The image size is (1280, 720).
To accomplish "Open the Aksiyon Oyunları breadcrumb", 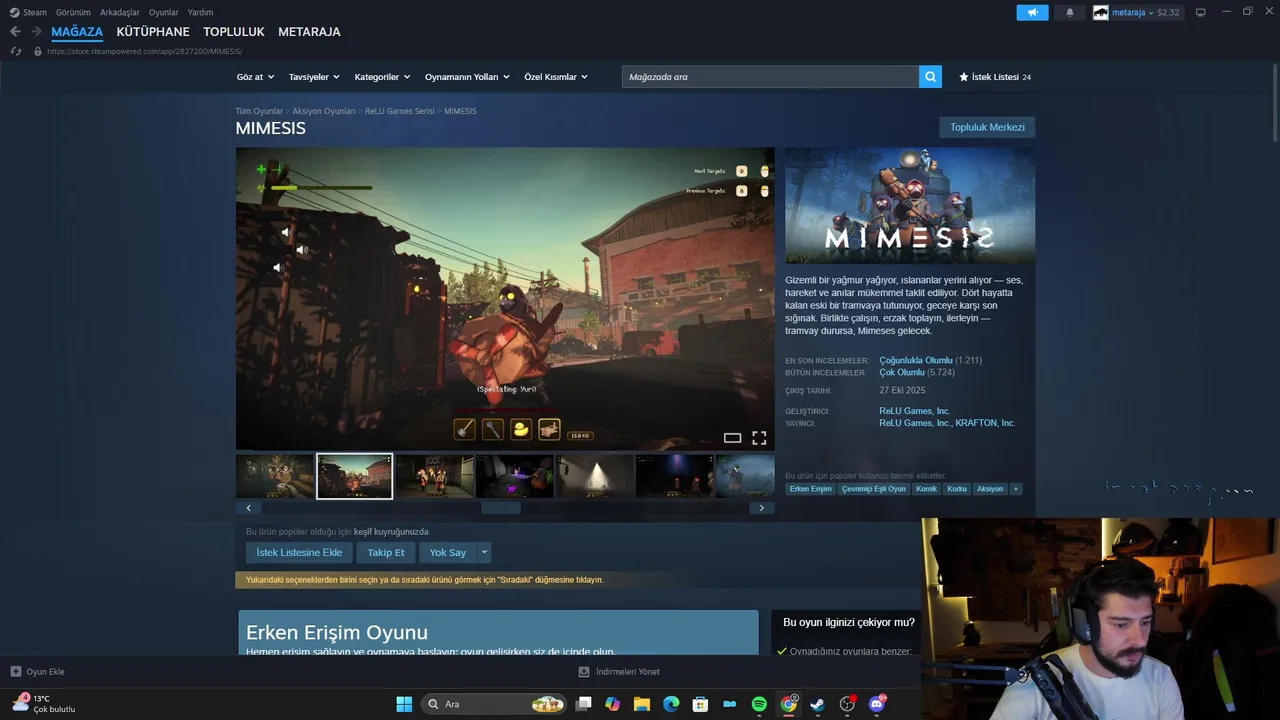I will coord(324,111).
